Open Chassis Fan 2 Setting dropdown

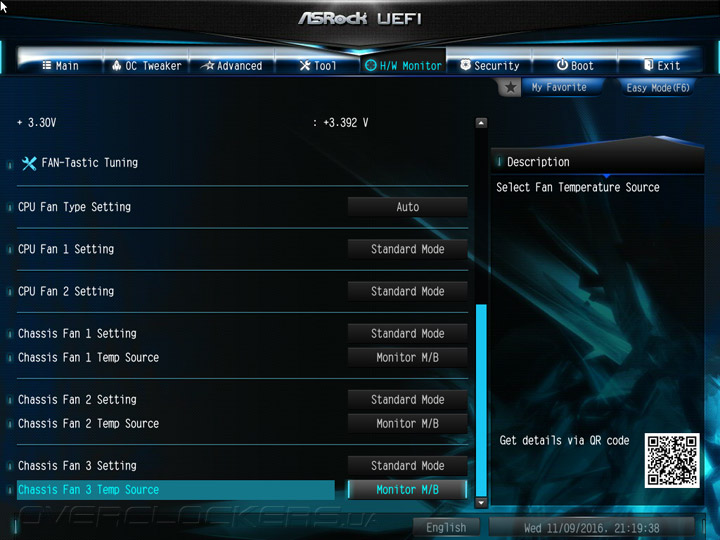(408, 400)
